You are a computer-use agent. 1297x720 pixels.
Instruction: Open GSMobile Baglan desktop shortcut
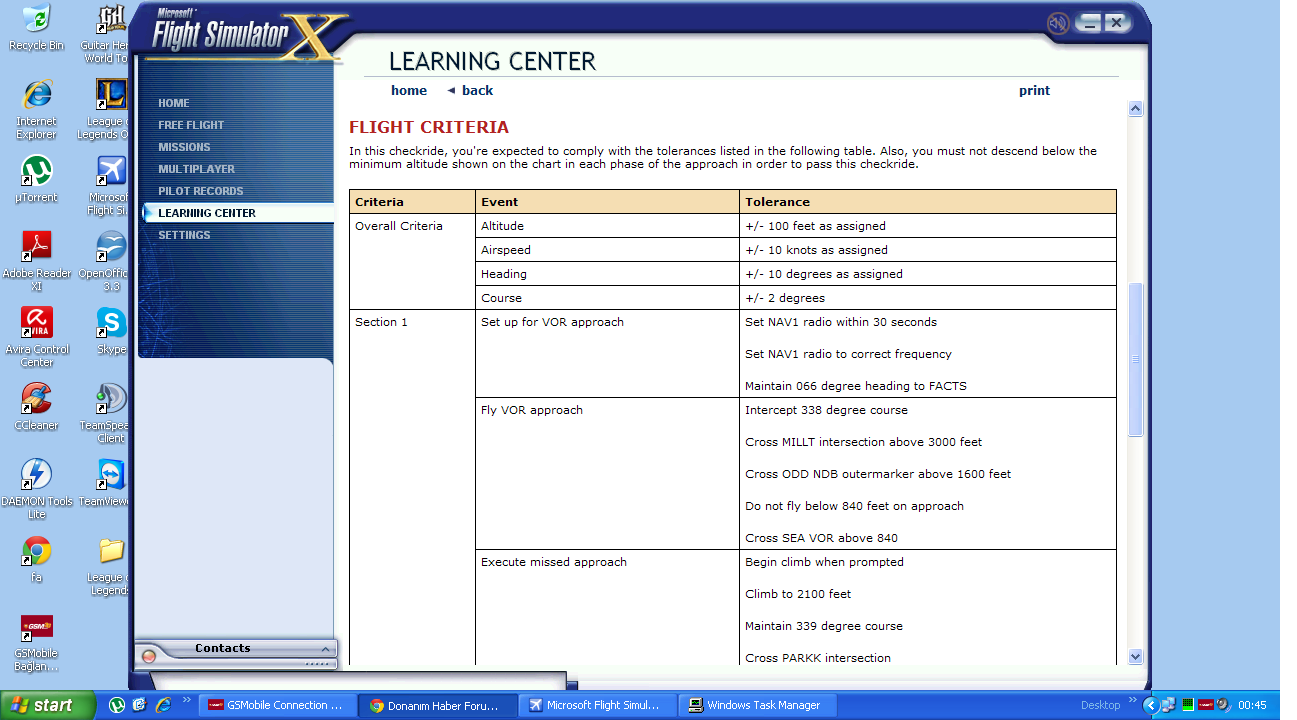[x=37, y=643]
